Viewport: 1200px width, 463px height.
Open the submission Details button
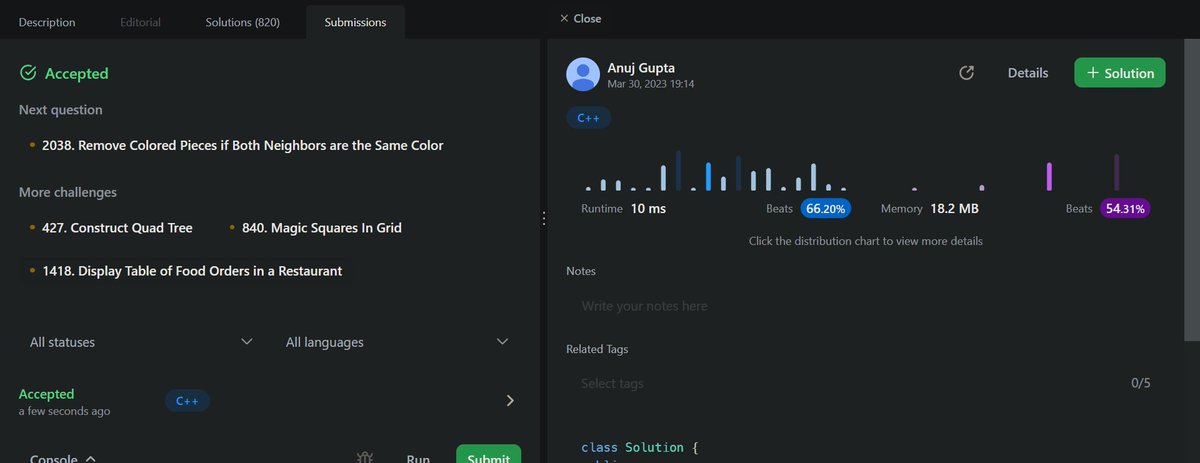point(1028,73)
